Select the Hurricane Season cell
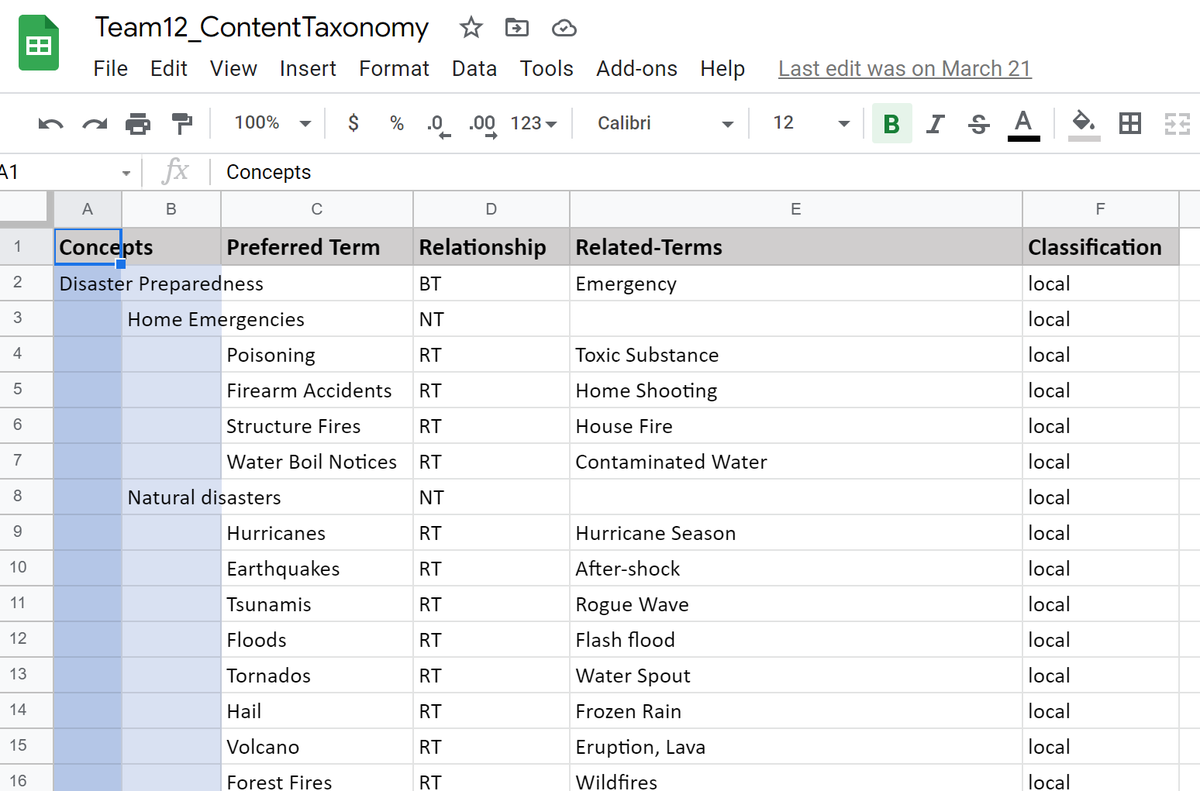The width and height of the screenshot is (1200, 791). pyautogui.click(x=796, y=533)
